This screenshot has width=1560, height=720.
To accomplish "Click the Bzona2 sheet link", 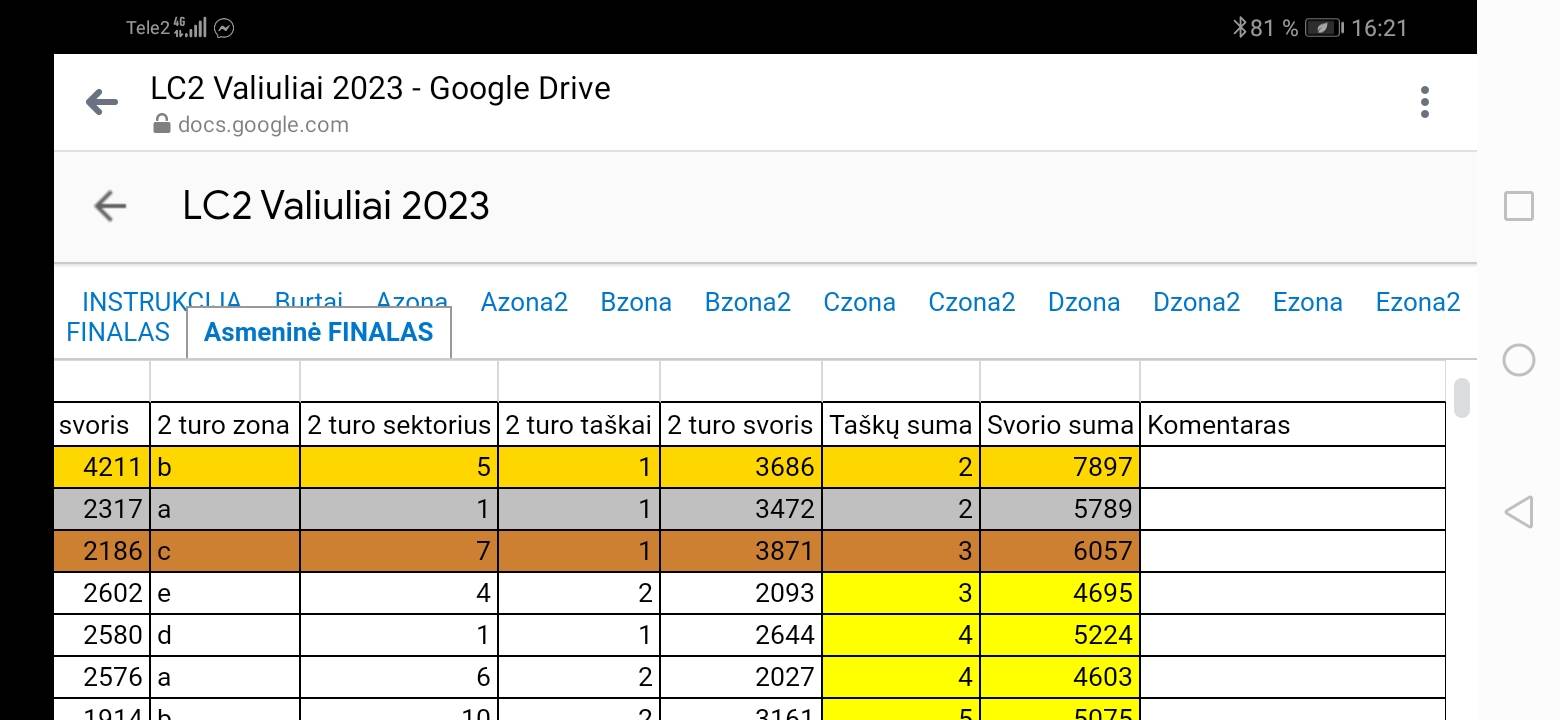I will 747,302.
